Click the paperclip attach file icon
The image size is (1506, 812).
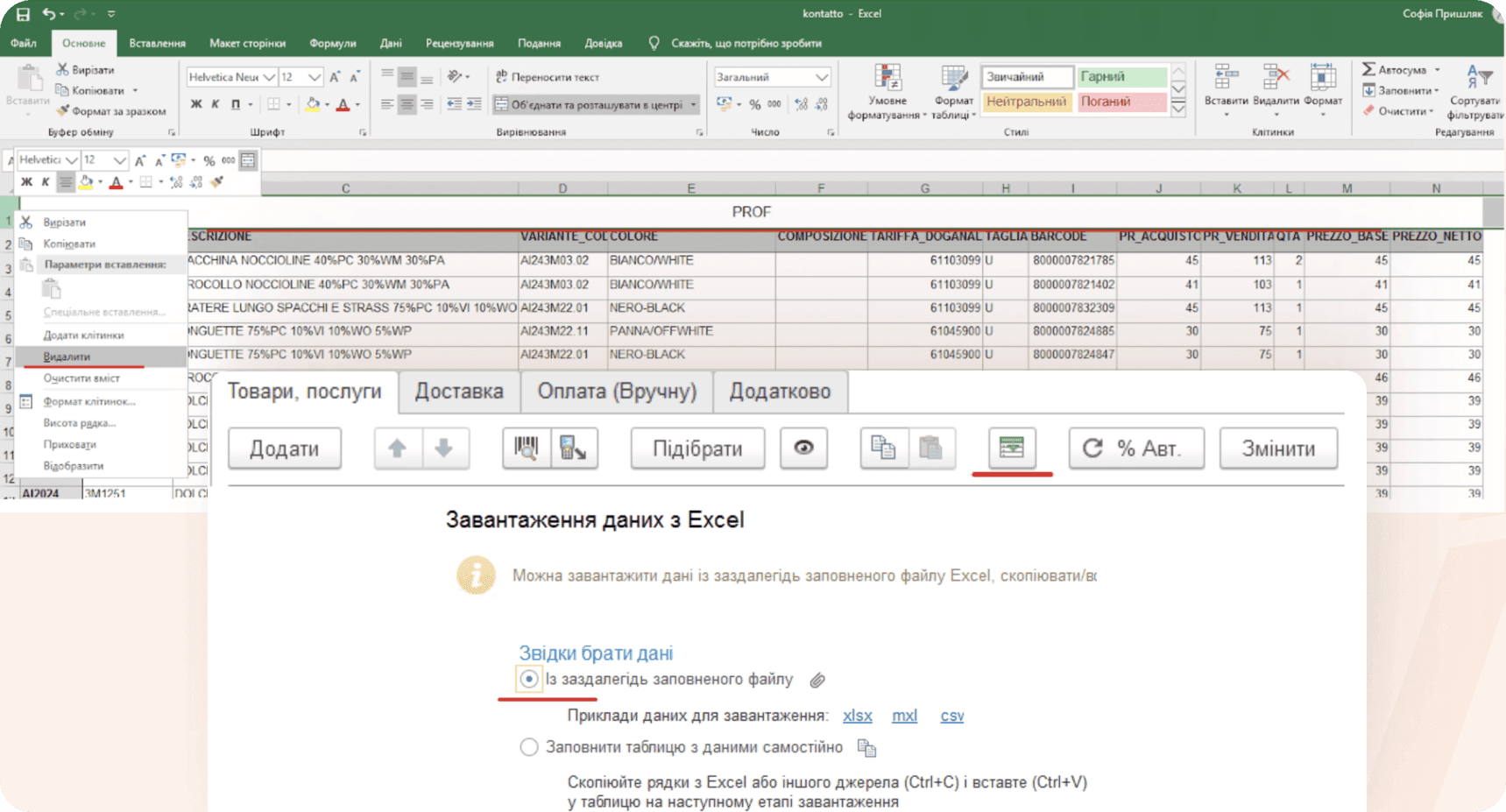[817, 681]
